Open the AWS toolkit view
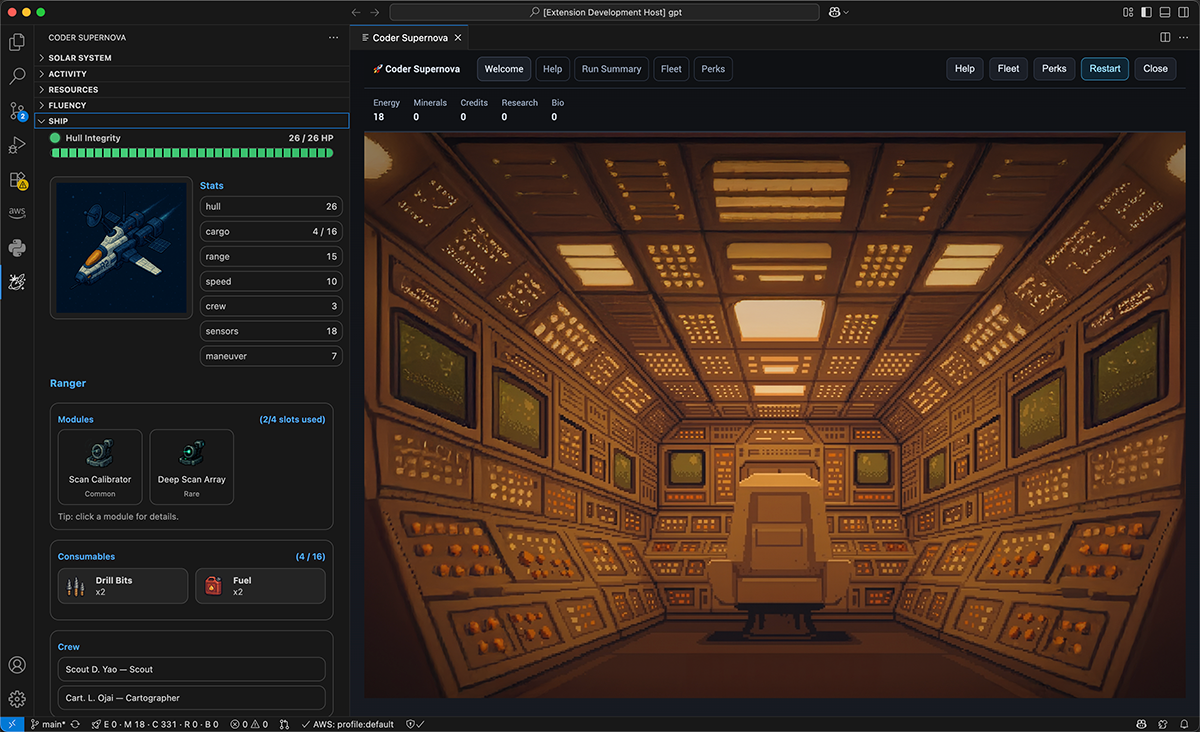Image resolution: width=1200 pixels, height=732 pixels. [x=17, y=213]
